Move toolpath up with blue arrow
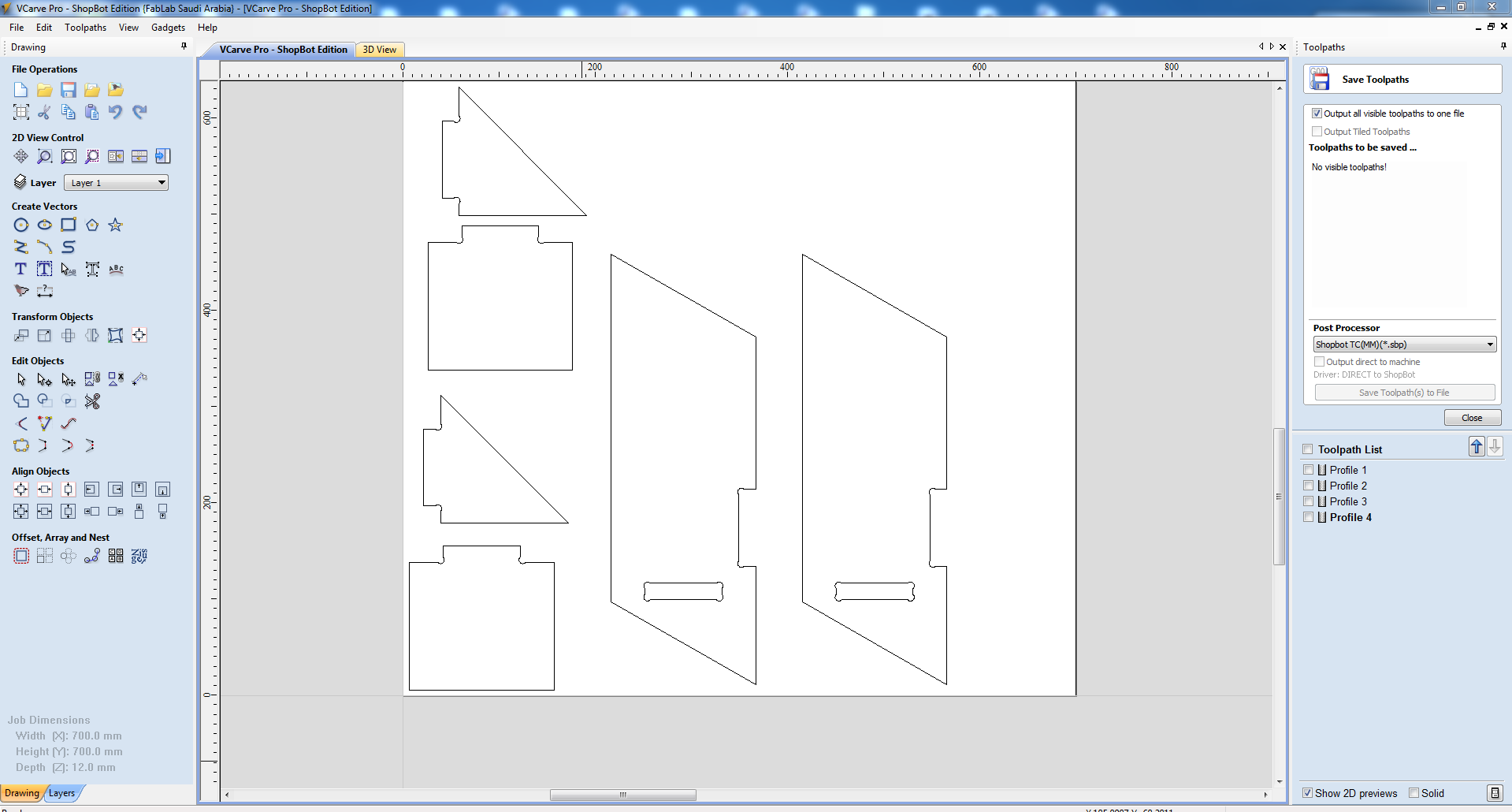 click(x=1477, y=447)
